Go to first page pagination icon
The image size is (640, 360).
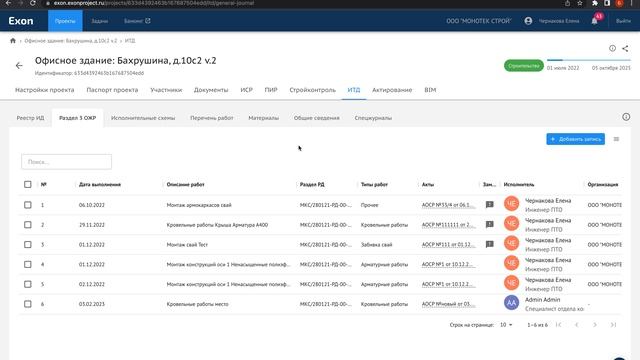(558, 324)
